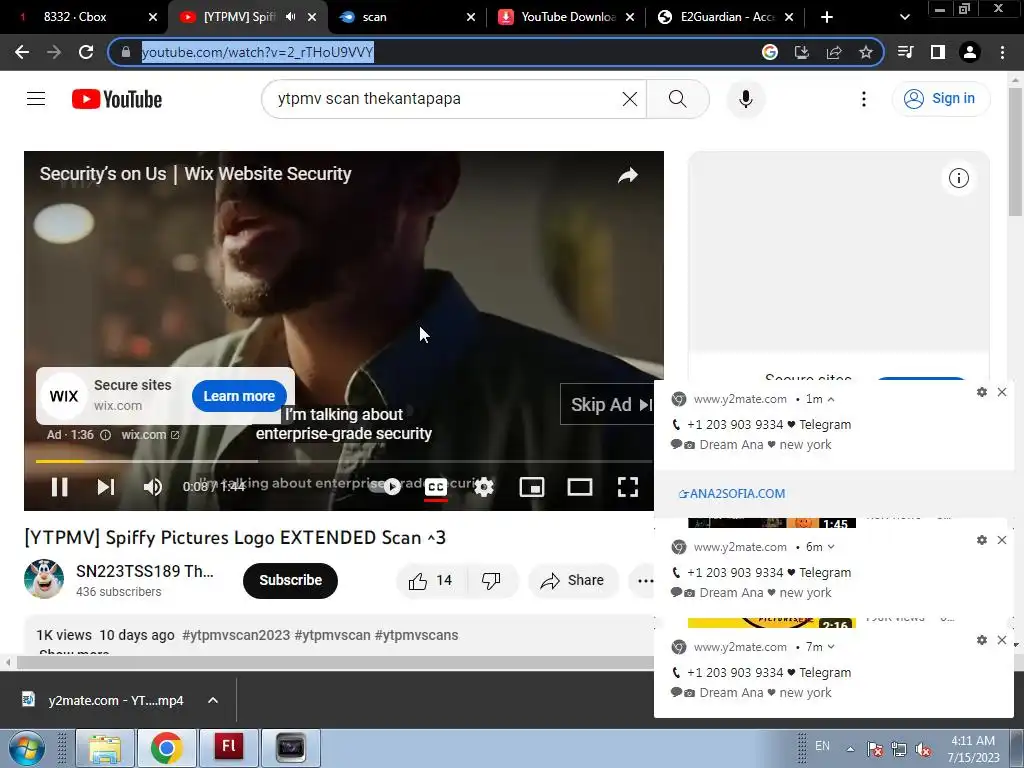1024x768 pixels.
Task: Open Google icon in address bar
Action: (770, 52)
